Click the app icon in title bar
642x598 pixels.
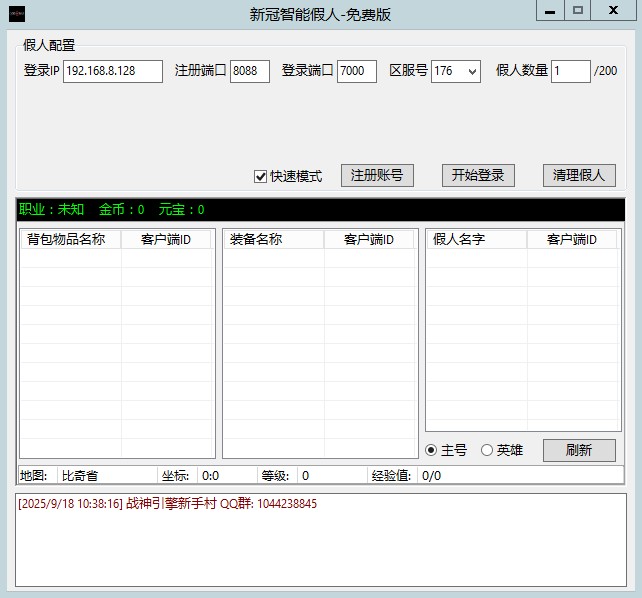coord(16,14)
